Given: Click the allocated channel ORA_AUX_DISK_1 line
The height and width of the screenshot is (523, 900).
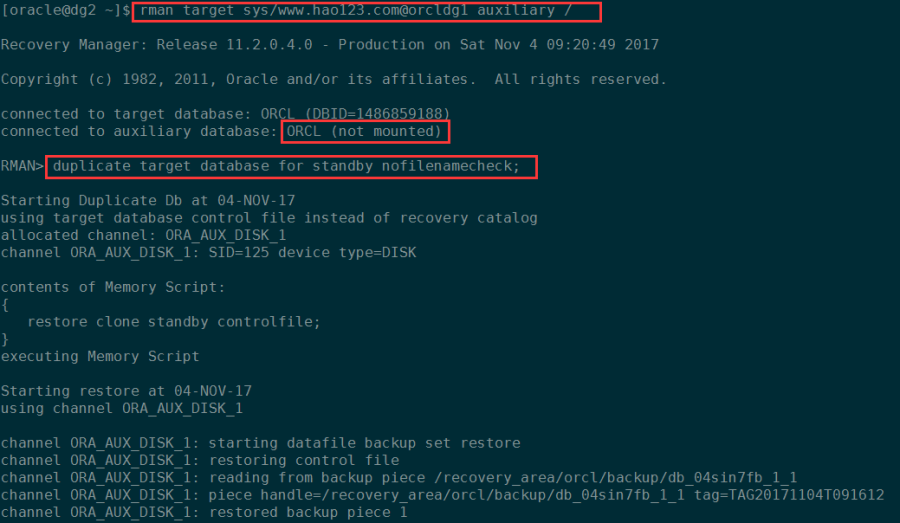Looking at the screenshot, I should [143, 235].
